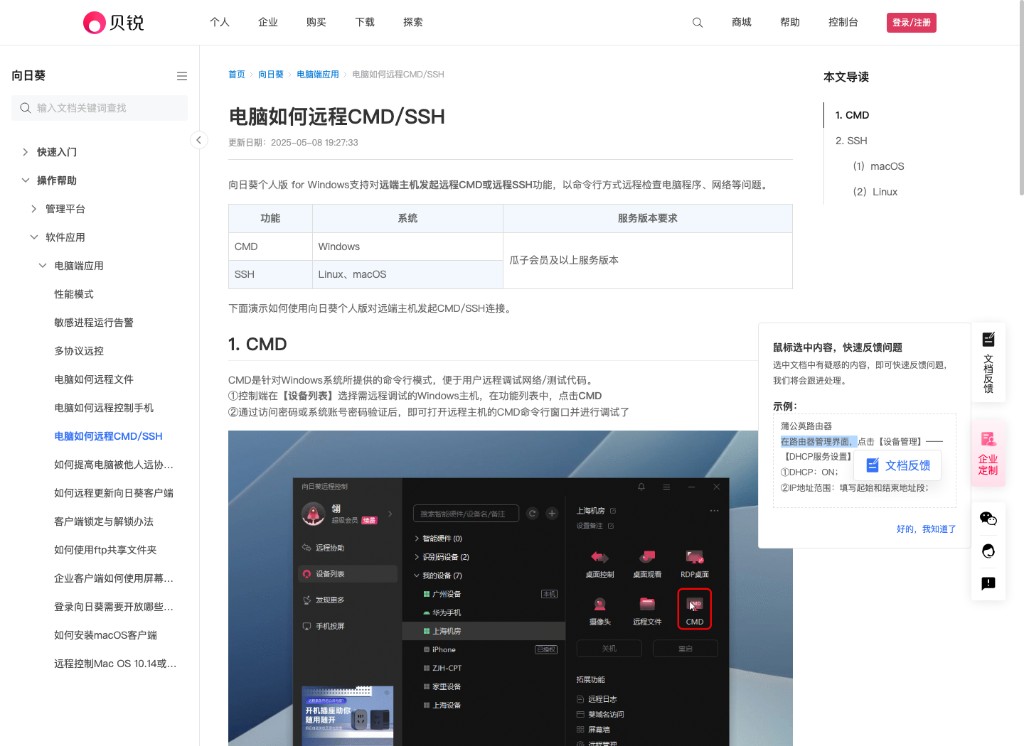Click the 登录/注册 button
The height and width of the screenshot is (746, 1024).
tap(912, 23)
